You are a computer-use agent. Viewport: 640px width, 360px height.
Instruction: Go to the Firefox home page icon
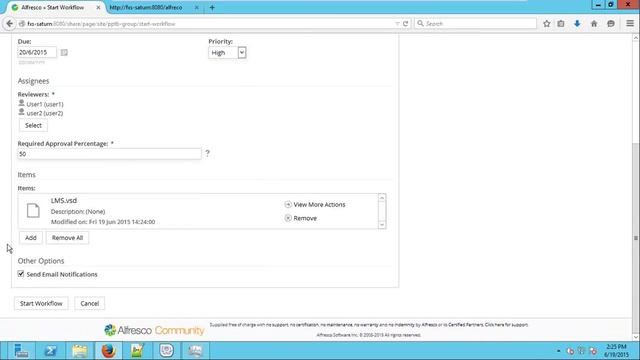(594, 24)
